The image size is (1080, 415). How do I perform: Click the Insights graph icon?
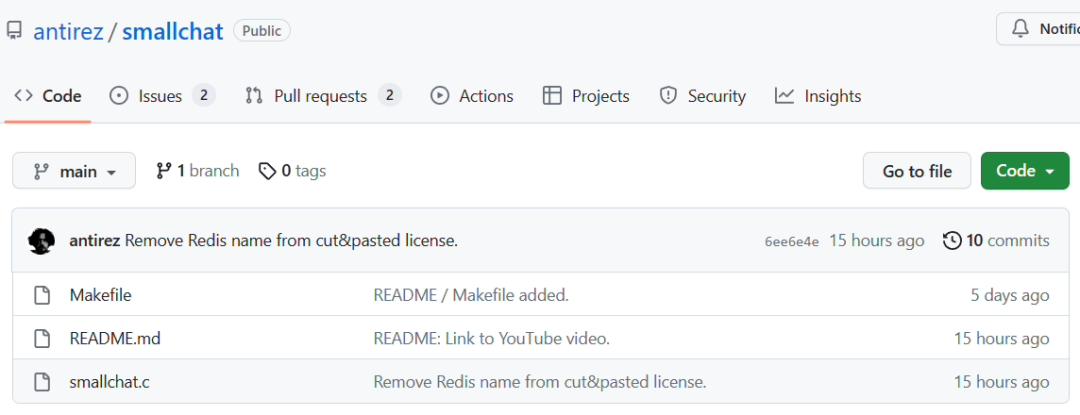point(784,96)
